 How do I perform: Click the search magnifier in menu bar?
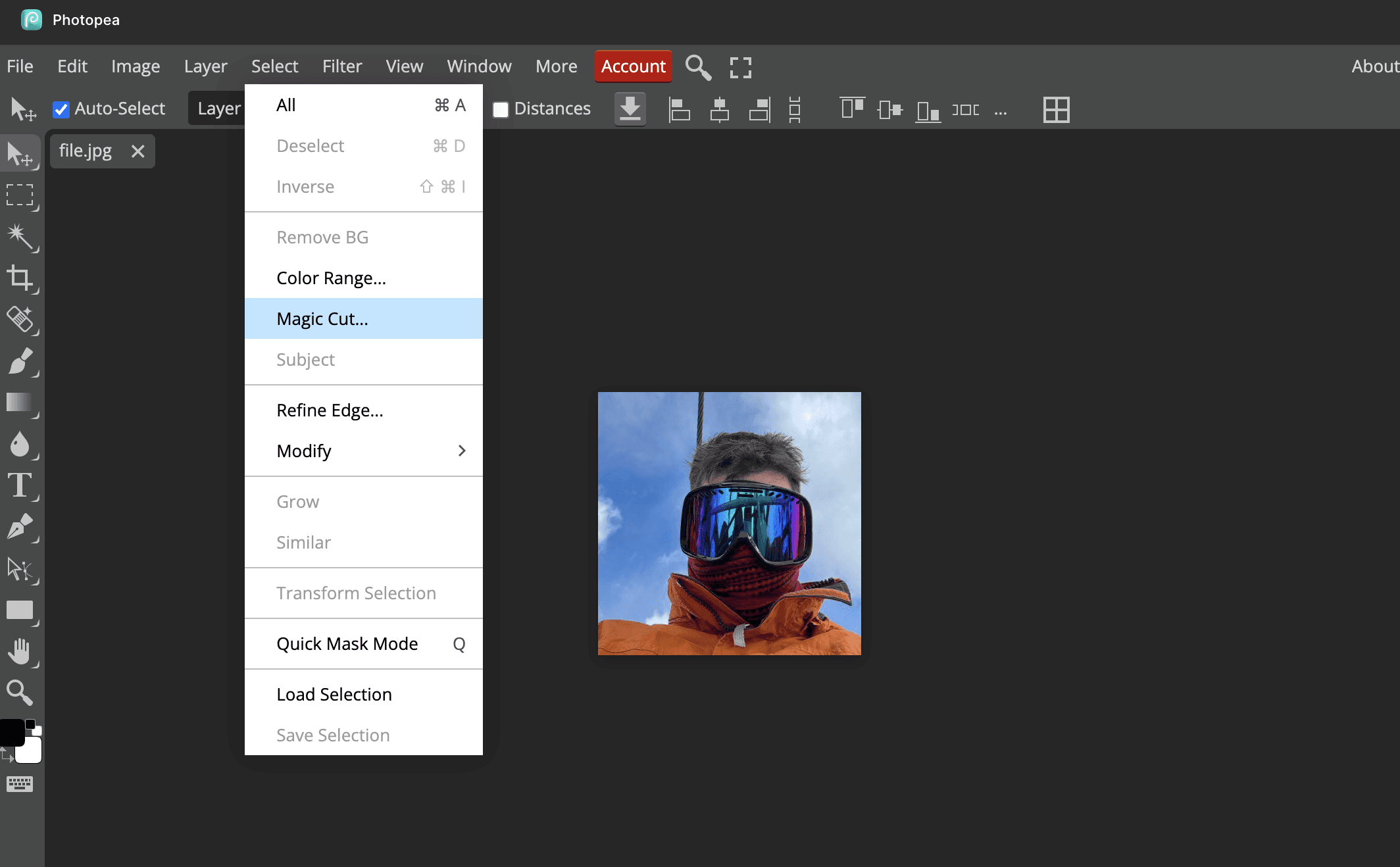(698, 67)
